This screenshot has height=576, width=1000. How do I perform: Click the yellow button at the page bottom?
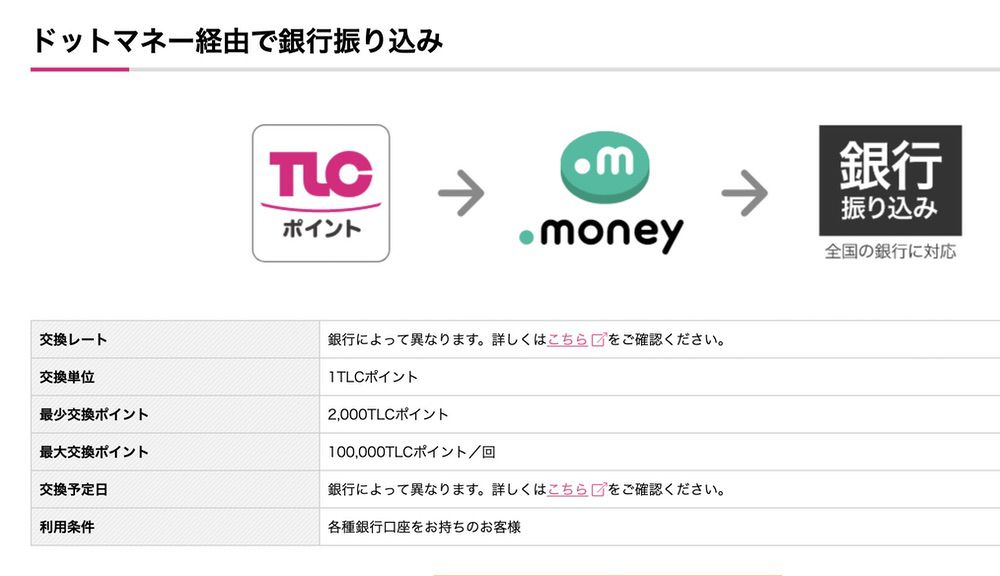click(x=608, y=572)
